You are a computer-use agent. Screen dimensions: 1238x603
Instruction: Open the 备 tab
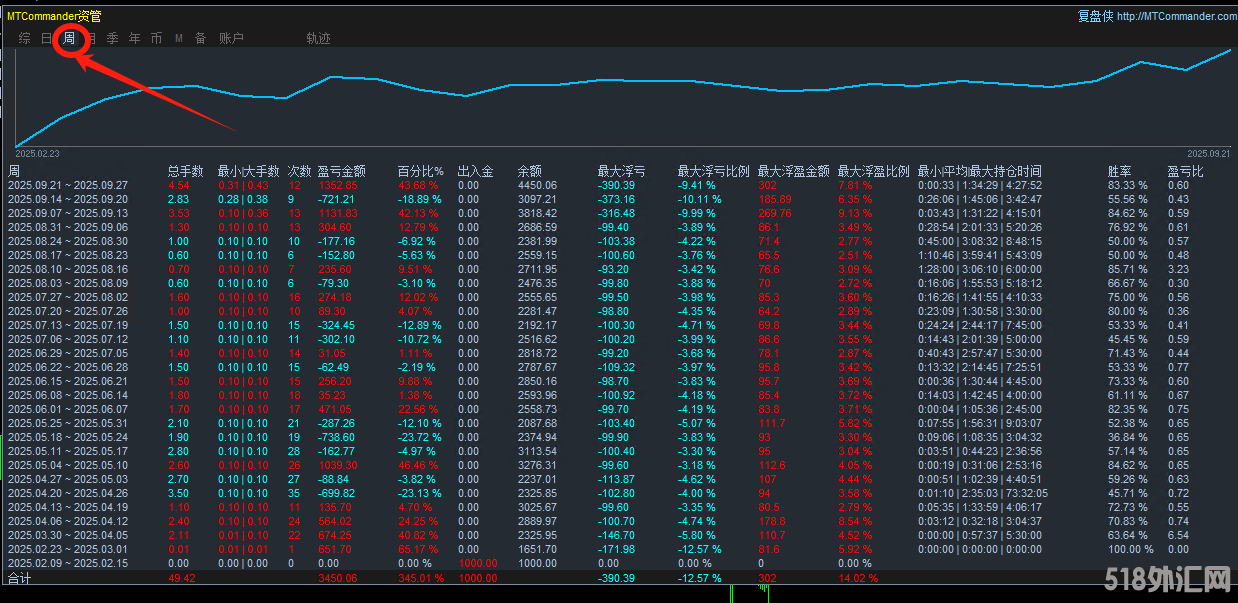point(201,39)
